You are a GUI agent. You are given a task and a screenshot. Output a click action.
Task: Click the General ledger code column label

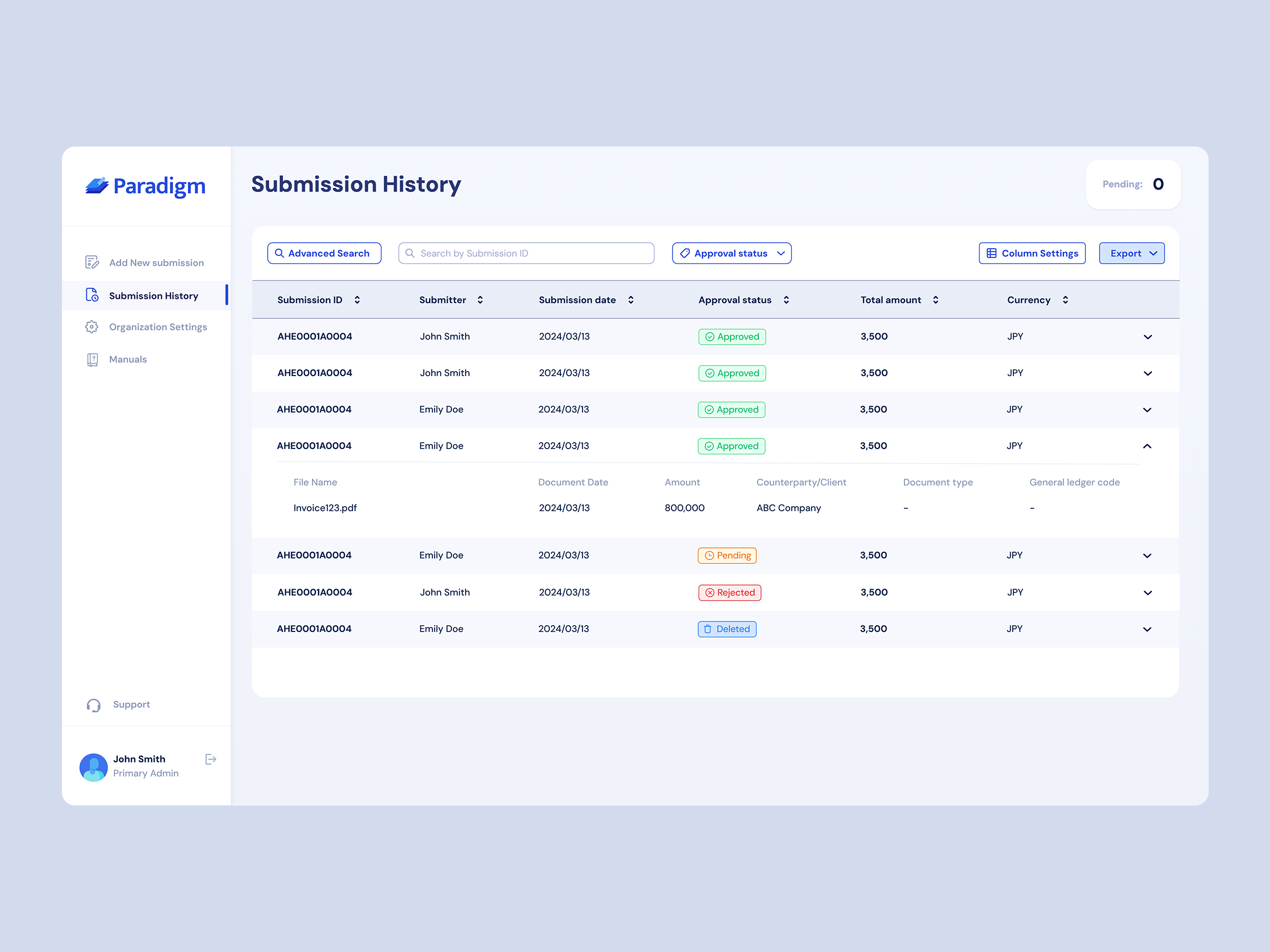(x=1074, y=482)
